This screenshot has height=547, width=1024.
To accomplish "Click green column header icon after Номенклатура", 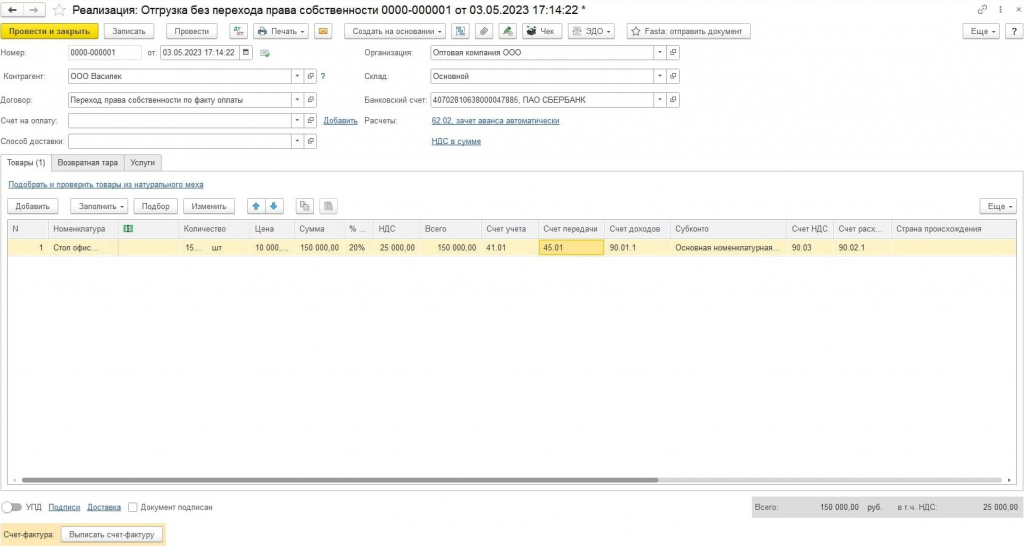I will [128, 229].
